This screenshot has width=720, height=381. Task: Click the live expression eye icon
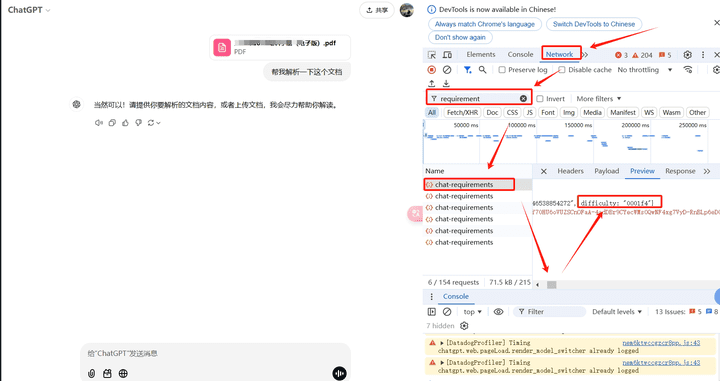(x=498, y=312)
